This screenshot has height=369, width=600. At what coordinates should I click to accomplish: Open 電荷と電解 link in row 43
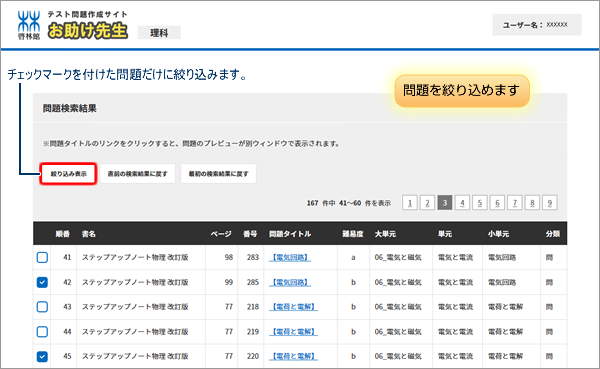(293, 307)
